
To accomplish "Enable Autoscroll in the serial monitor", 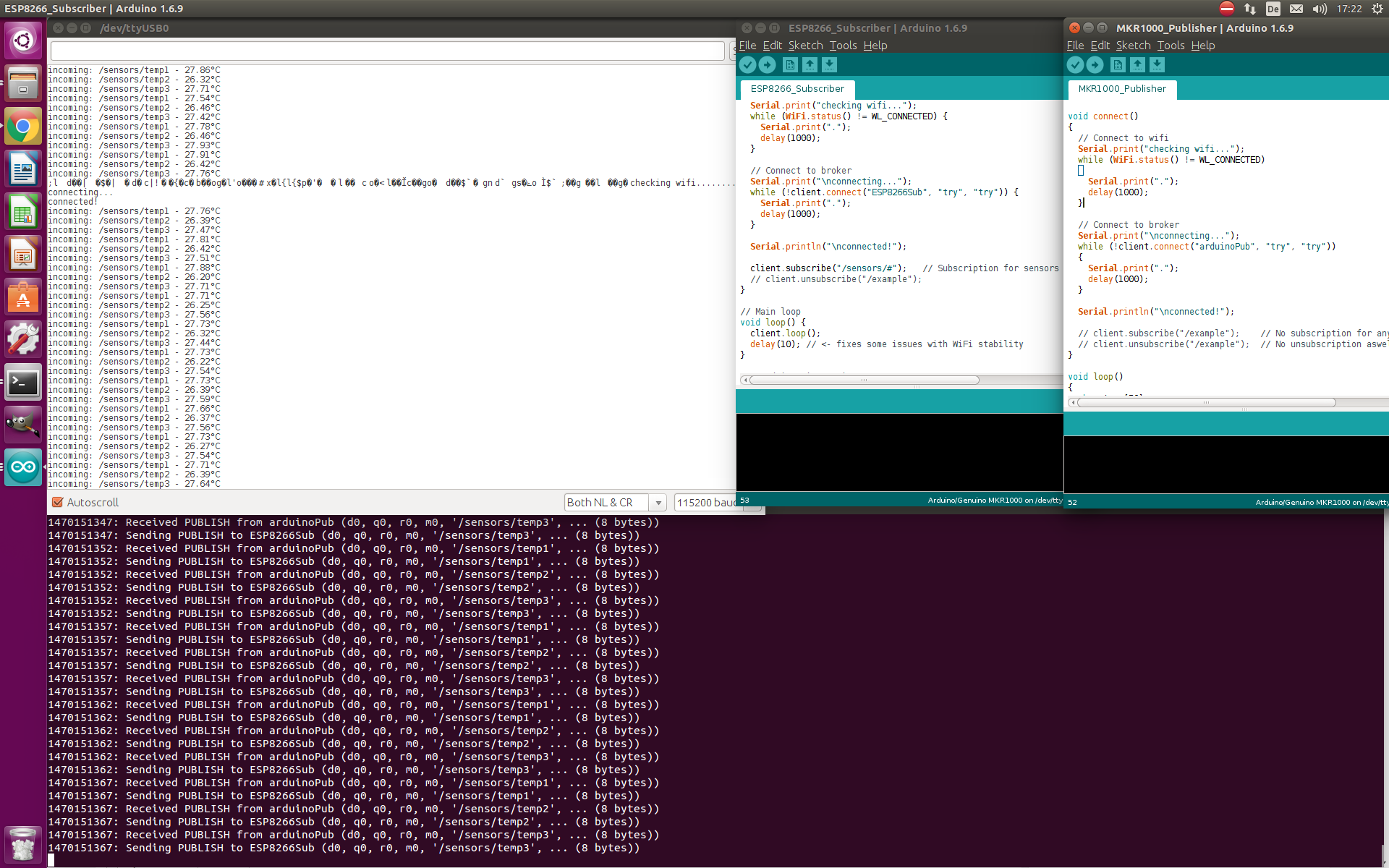I will [x=57, y=501].
